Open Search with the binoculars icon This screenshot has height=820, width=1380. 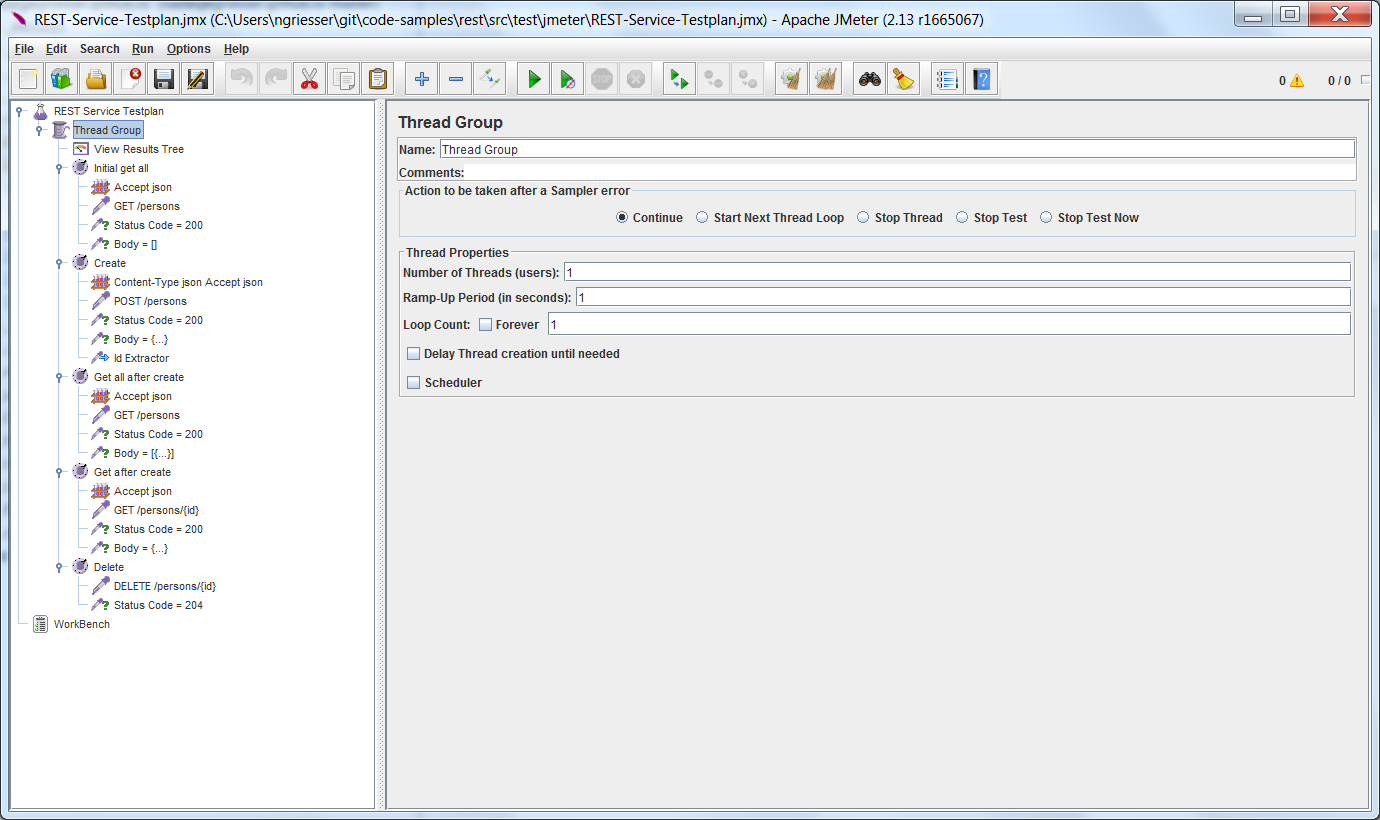pyautogui.click(x=870, y=79)
